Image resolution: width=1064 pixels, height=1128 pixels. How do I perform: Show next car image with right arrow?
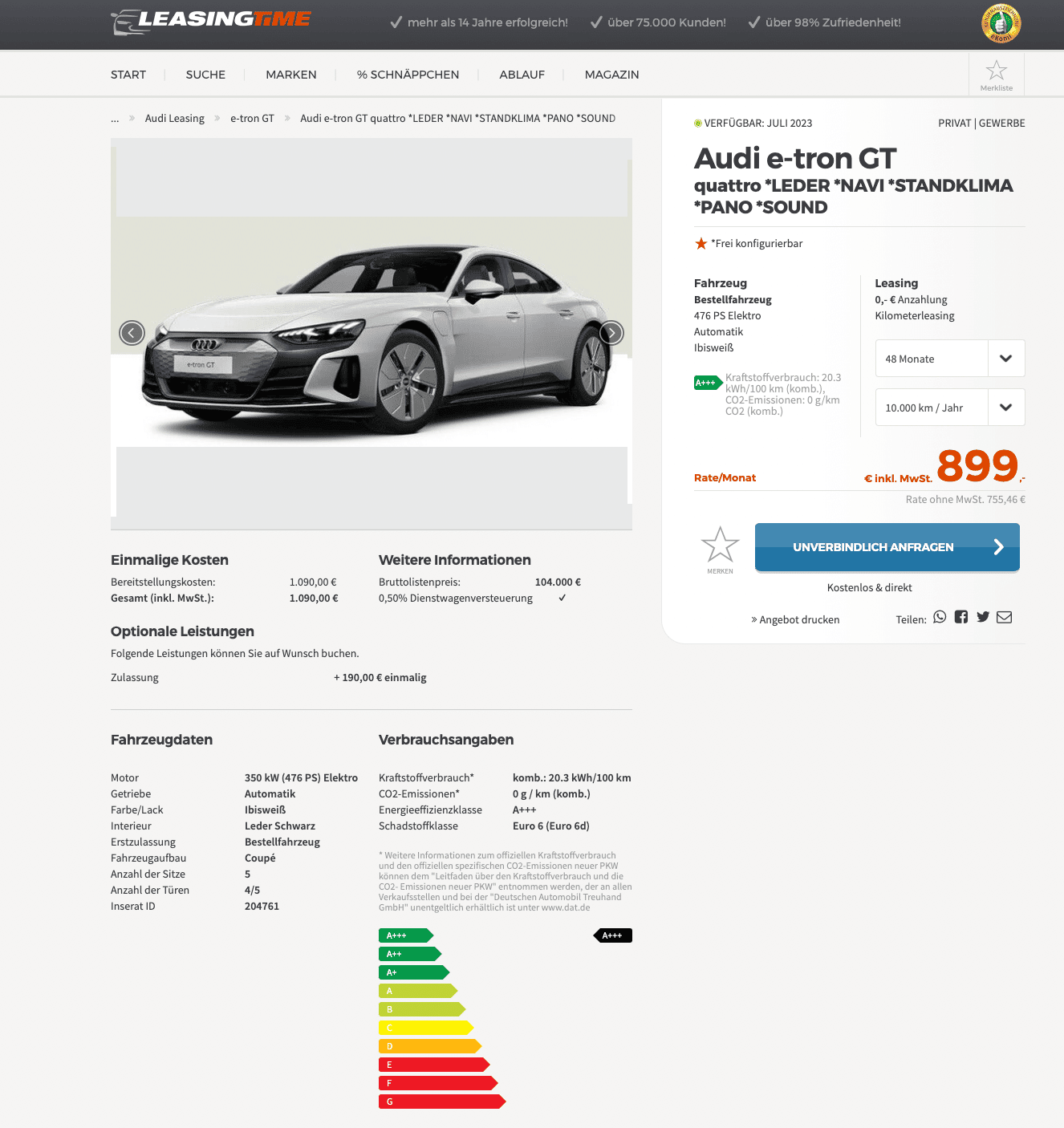point(611,332)
